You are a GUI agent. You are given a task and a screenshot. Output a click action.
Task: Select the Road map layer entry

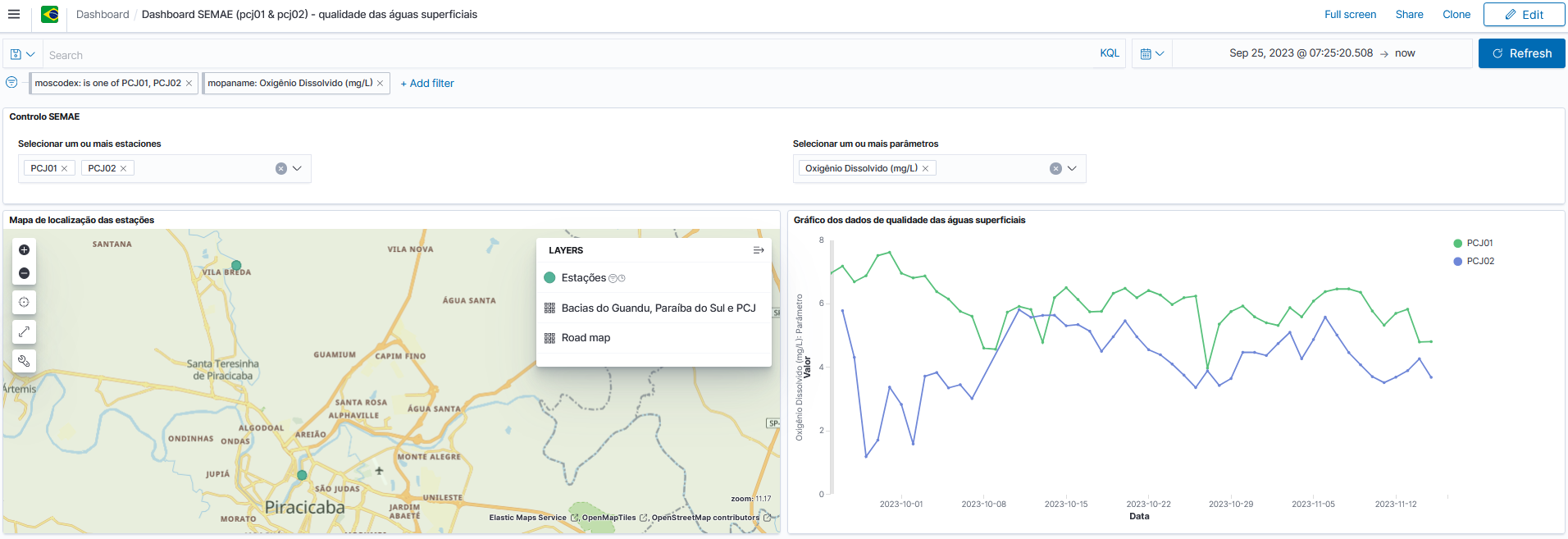point(586,338)
